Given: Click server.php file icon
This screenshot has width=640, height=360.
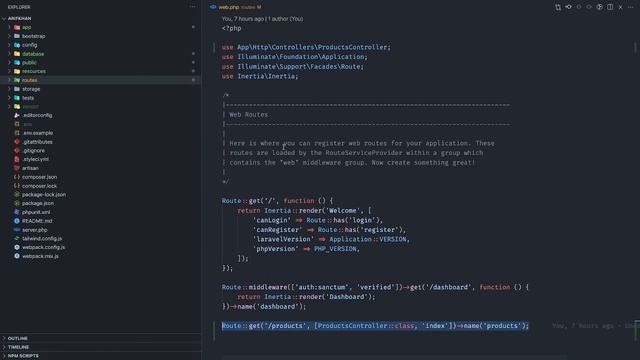Looking at the screenshot, I should pos(17,230).
